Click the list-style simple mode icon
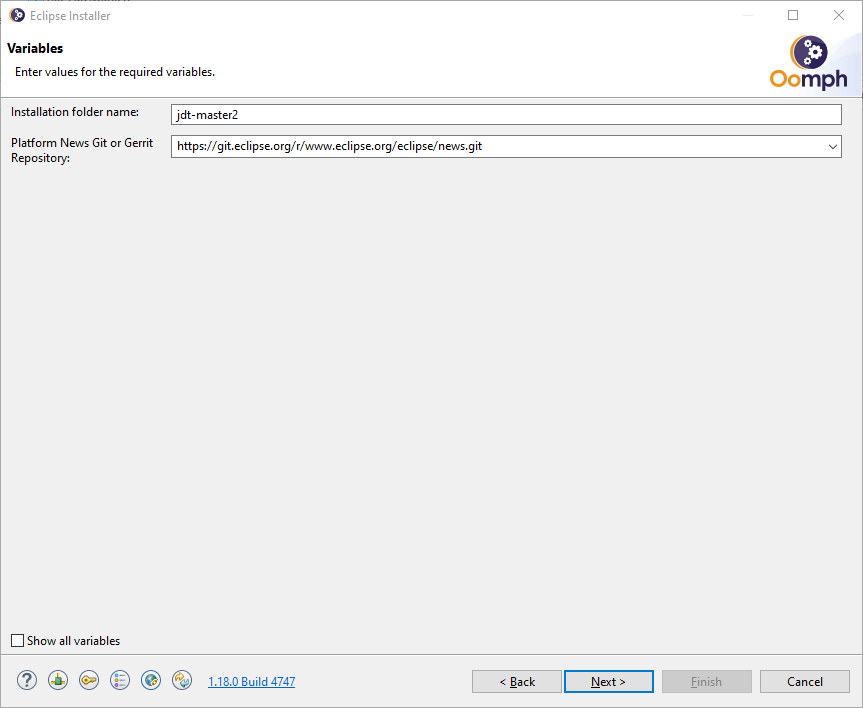Image resolution: width=863 pixels, height=708 pixels. point(120,680)
